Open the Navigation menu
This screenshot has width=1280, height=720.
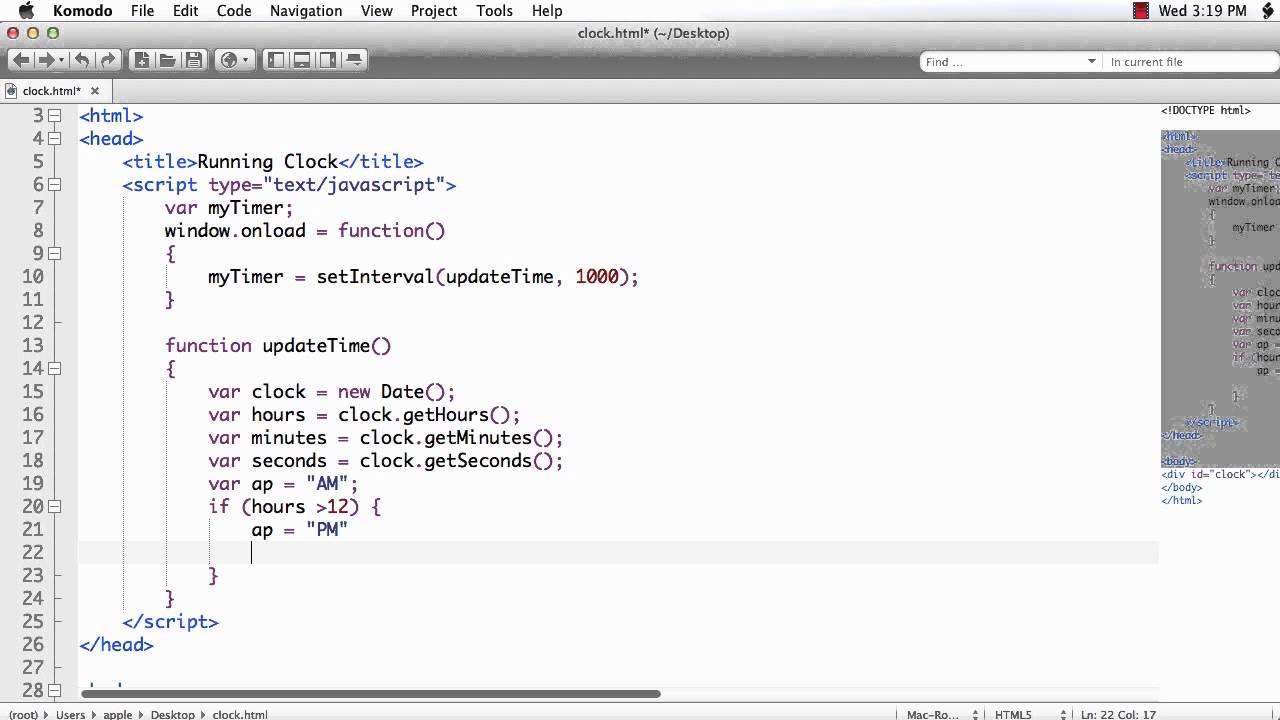coord(306,11)
